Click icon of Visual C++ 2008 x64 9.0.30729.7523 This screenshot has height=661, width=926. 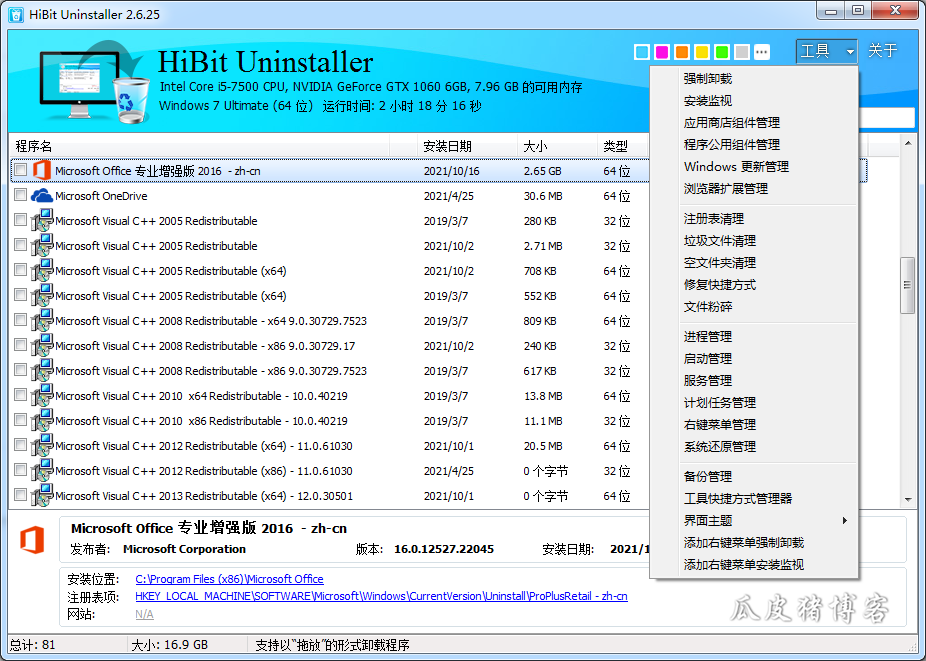41,321
